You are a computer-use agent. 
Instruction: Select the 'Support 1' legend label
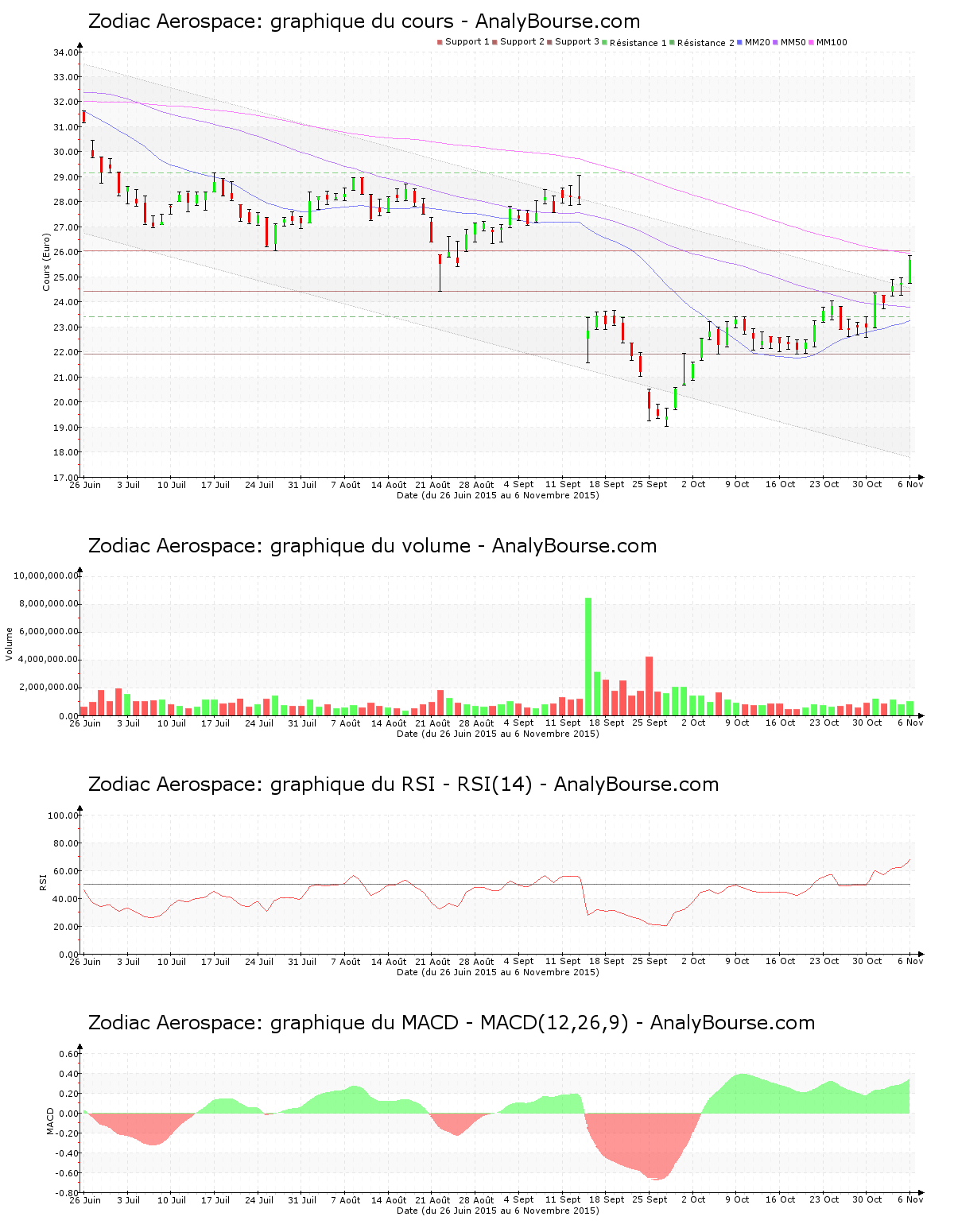467,42
